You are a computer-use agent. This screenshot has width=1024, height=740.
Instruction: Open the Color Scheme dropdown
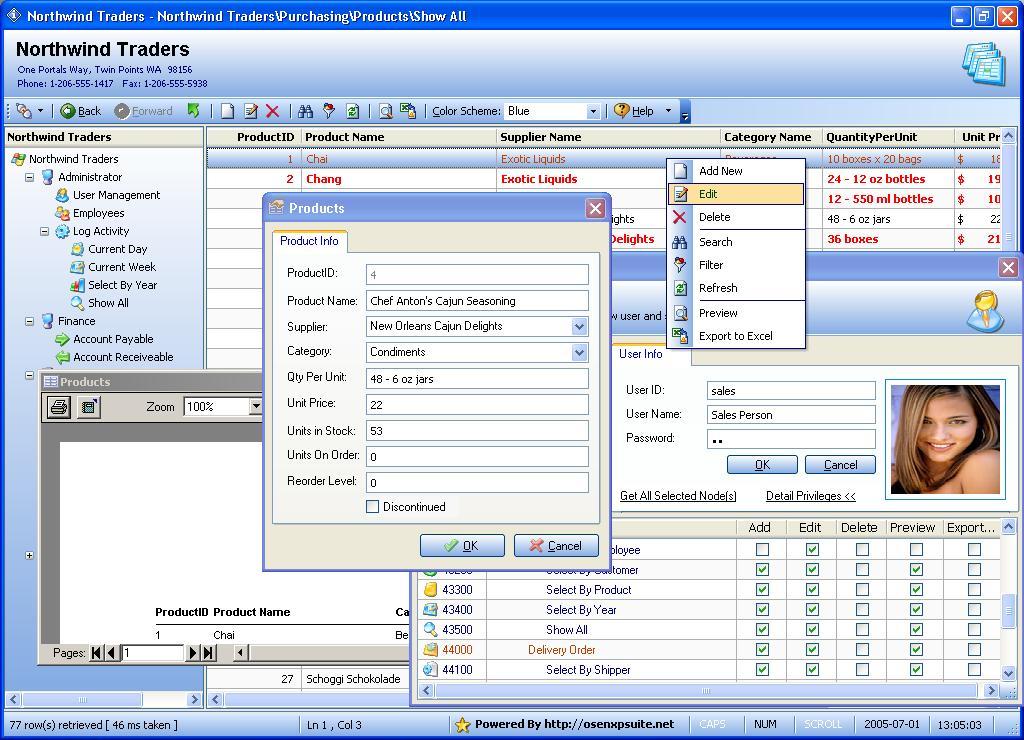[592, 111]
